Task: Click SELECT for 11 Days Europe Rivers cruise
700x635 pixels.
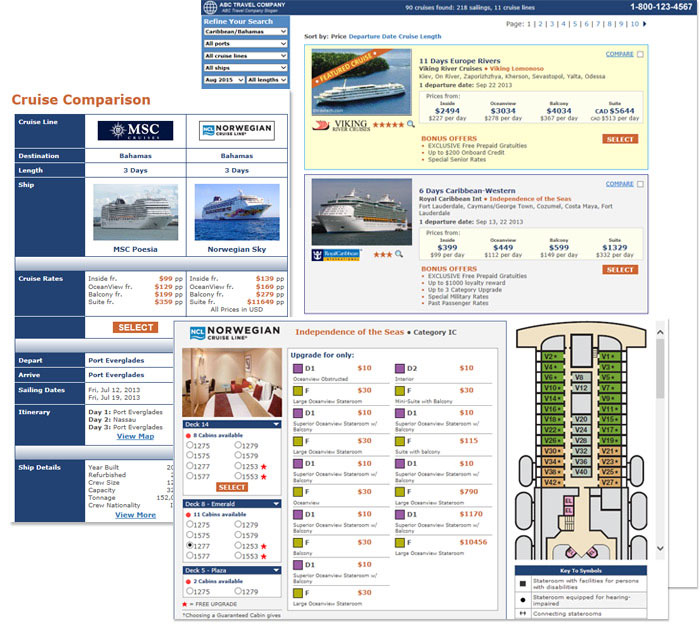Action: click(620, 139)
